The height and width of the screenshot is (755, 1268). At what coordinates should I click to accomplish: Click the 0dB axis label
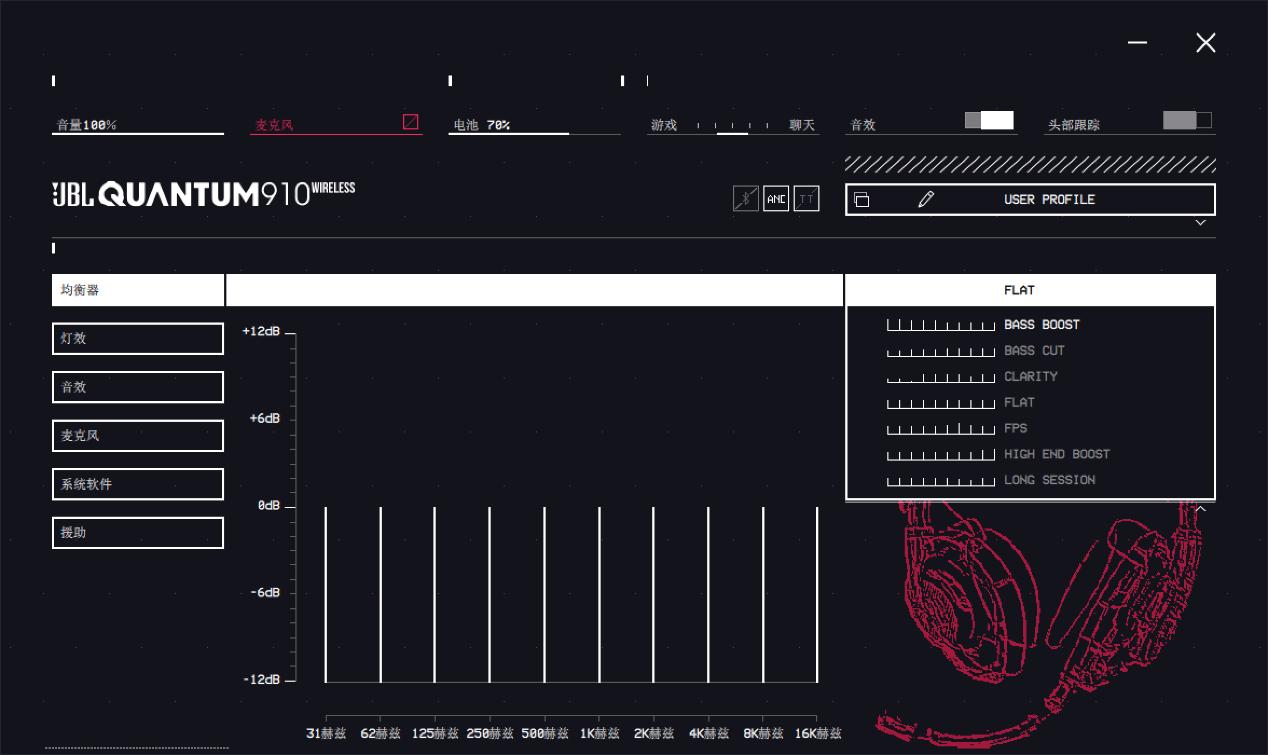(x=269, y=506)
